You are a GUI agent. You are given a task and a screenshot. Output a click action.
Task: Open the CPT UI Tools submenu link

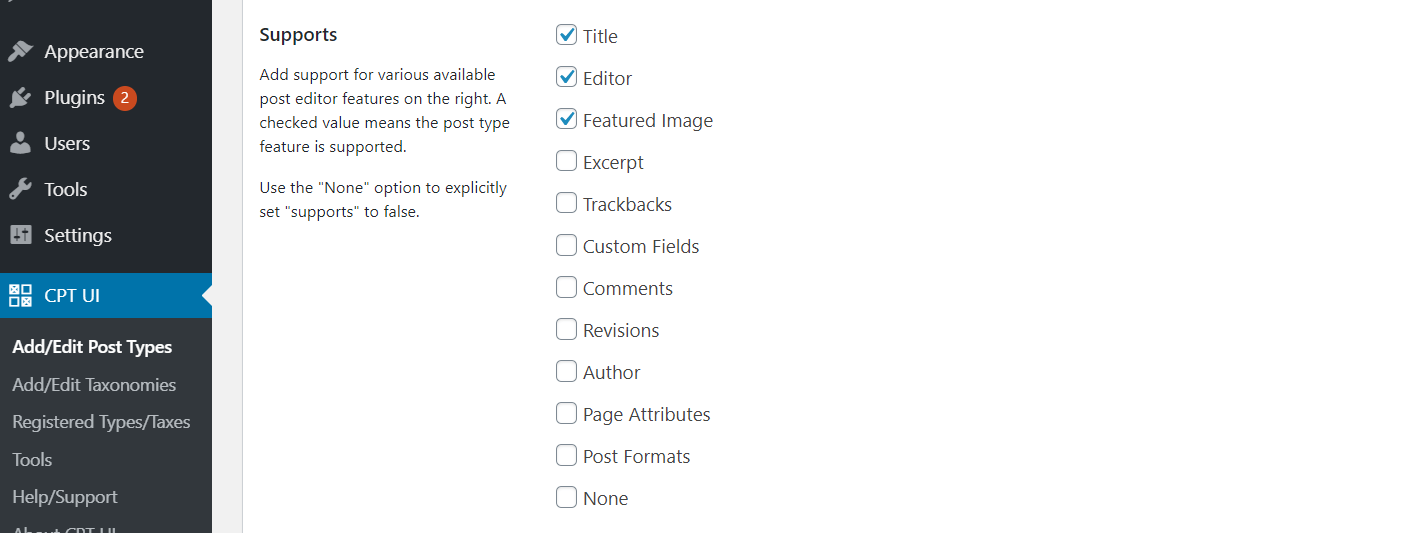[x=32, y=460]
